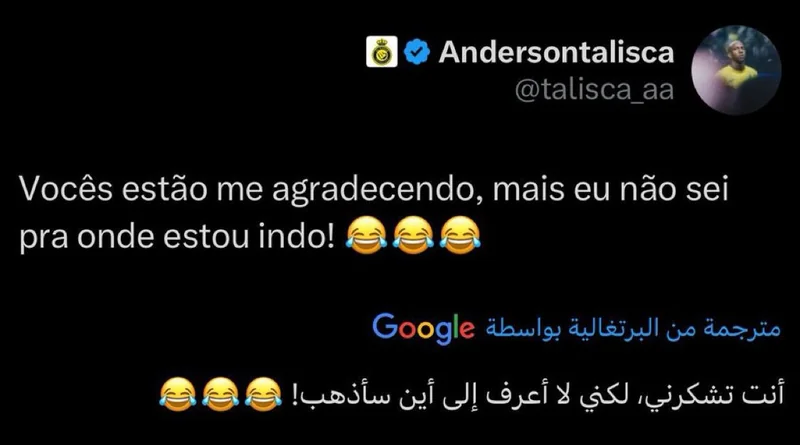This screenshot has width=800, height=445.
Task: Click the Arabic word 'أنت' starting translation
Action: click(769, 394)
